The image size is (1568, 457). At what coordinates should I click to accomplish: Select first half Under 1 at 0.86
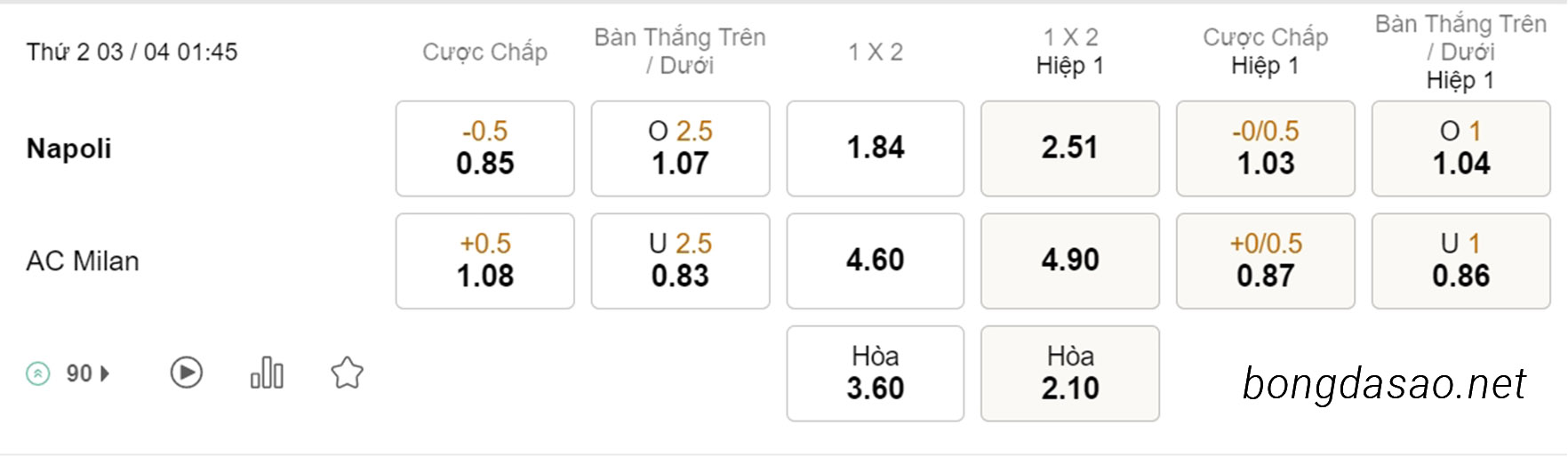pos(1461,261)
